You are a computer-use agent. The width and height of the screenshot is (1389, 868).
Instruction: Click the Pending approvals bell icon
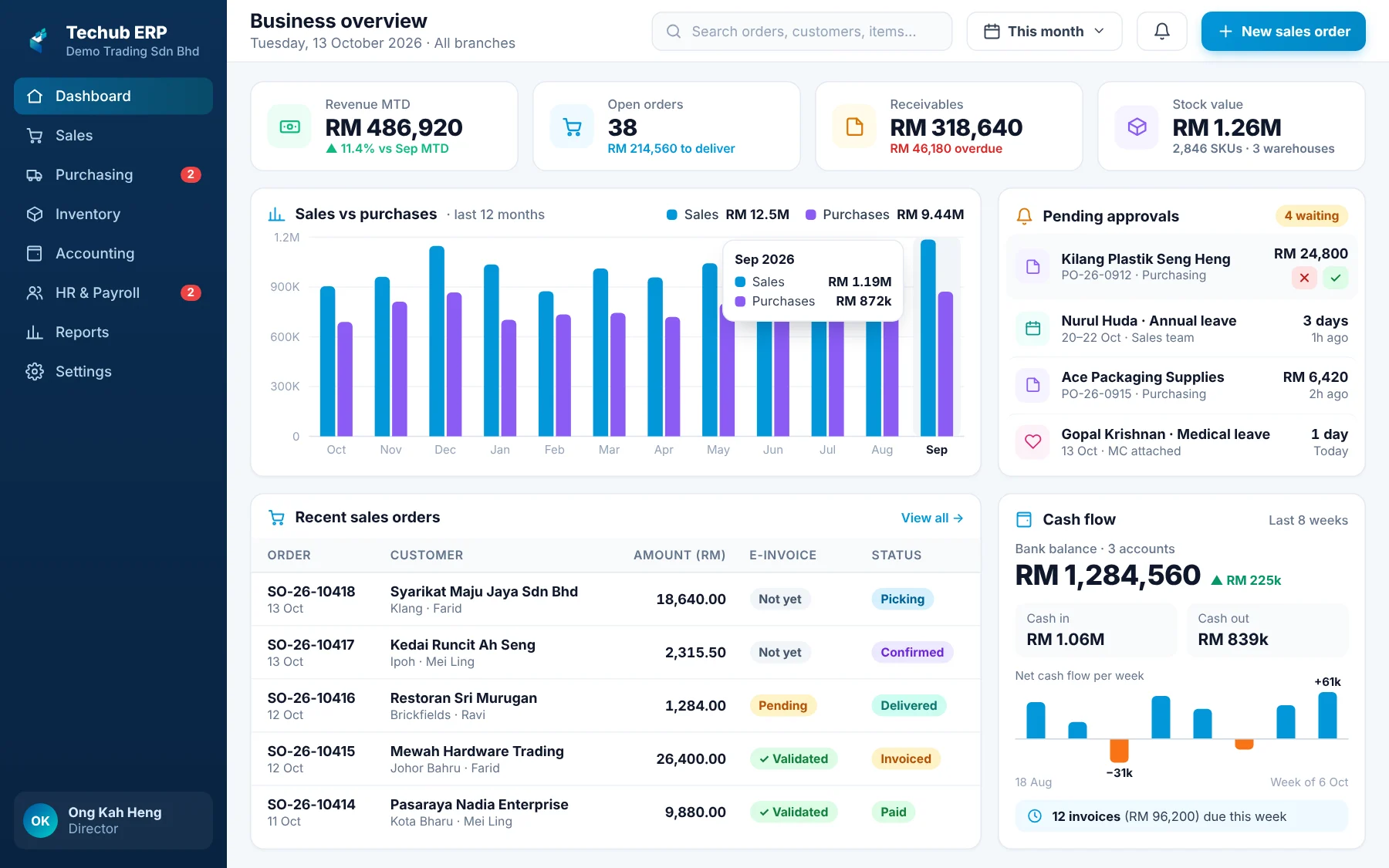point(1024,216)
